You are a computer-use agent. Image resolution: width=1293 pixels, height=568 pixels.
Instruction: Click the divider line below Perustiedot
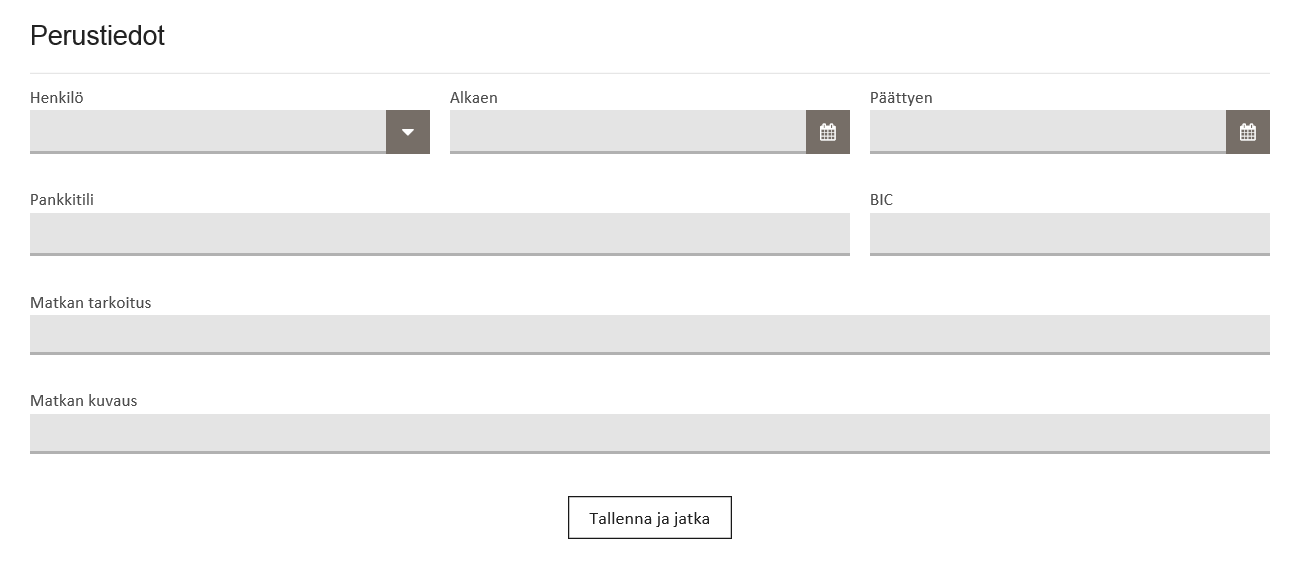[x=650, y=73]
